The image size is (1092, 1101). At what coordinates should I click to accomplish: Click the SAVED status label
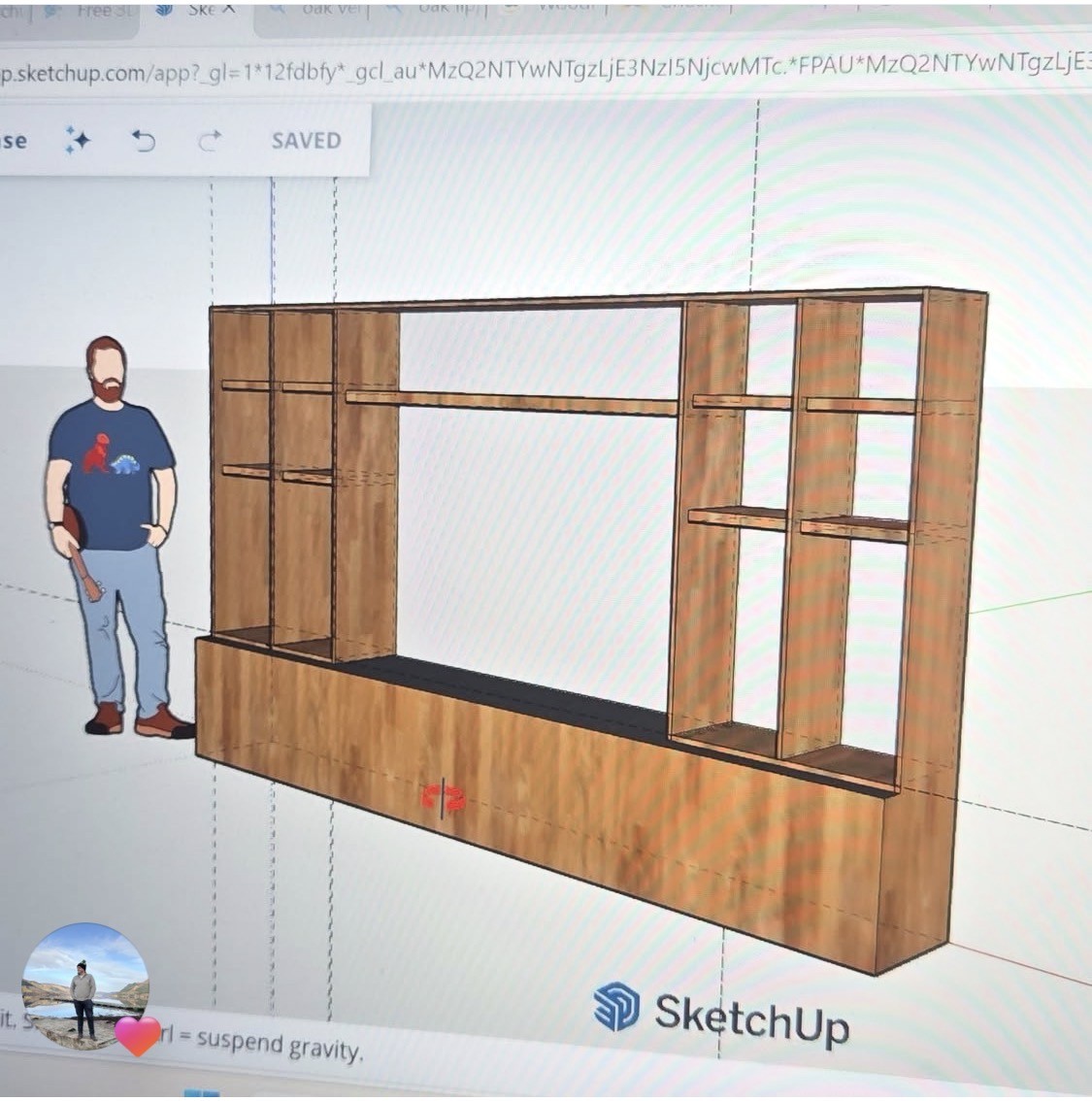pyautogui.click(x=306, y=141)
